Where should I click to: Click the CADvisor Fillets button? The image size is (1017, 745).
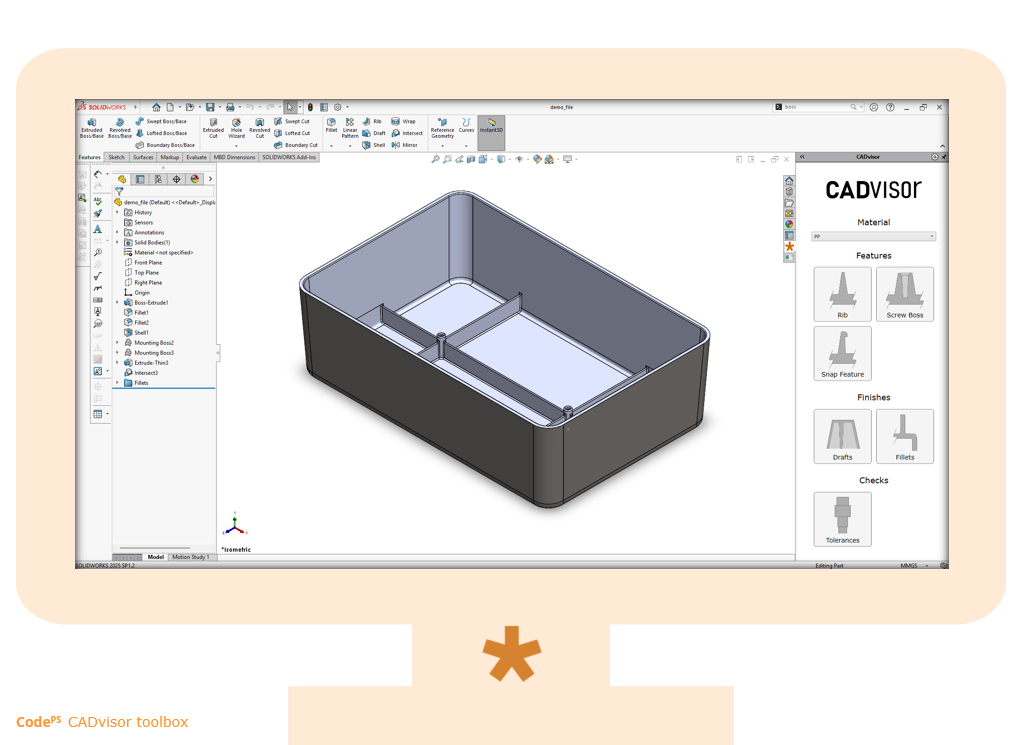905,436
